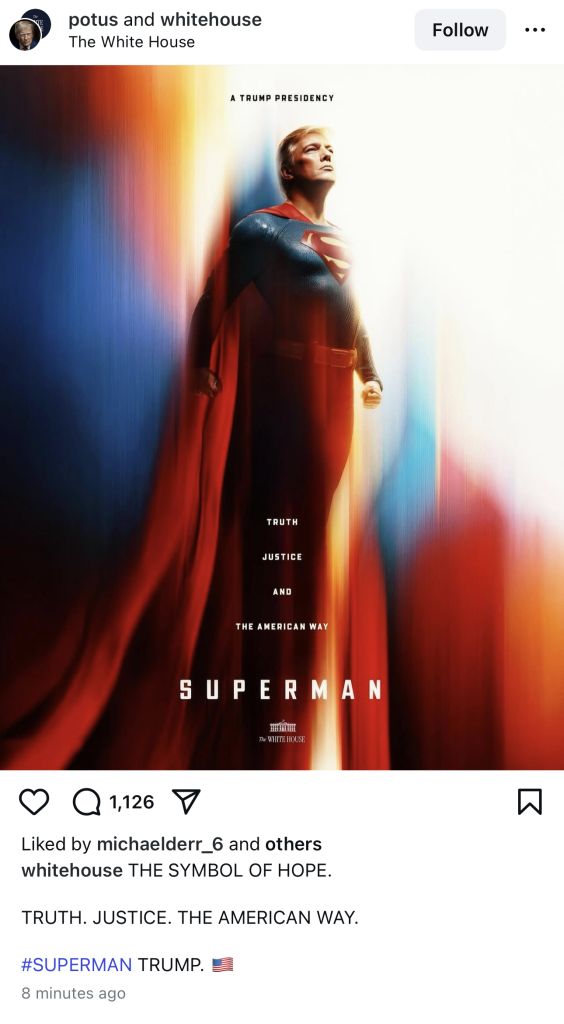Open michaelderr_6 profile from likes line
Screen dimensions: 564x1024
click(160, 844)
